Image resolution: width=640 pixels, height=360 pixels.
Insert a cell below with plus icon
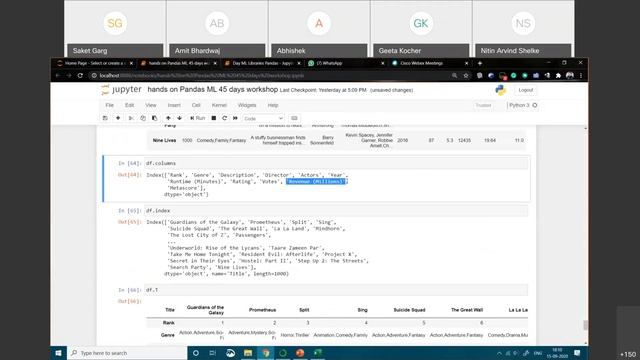pyautogui.click(x=118, y=118)
